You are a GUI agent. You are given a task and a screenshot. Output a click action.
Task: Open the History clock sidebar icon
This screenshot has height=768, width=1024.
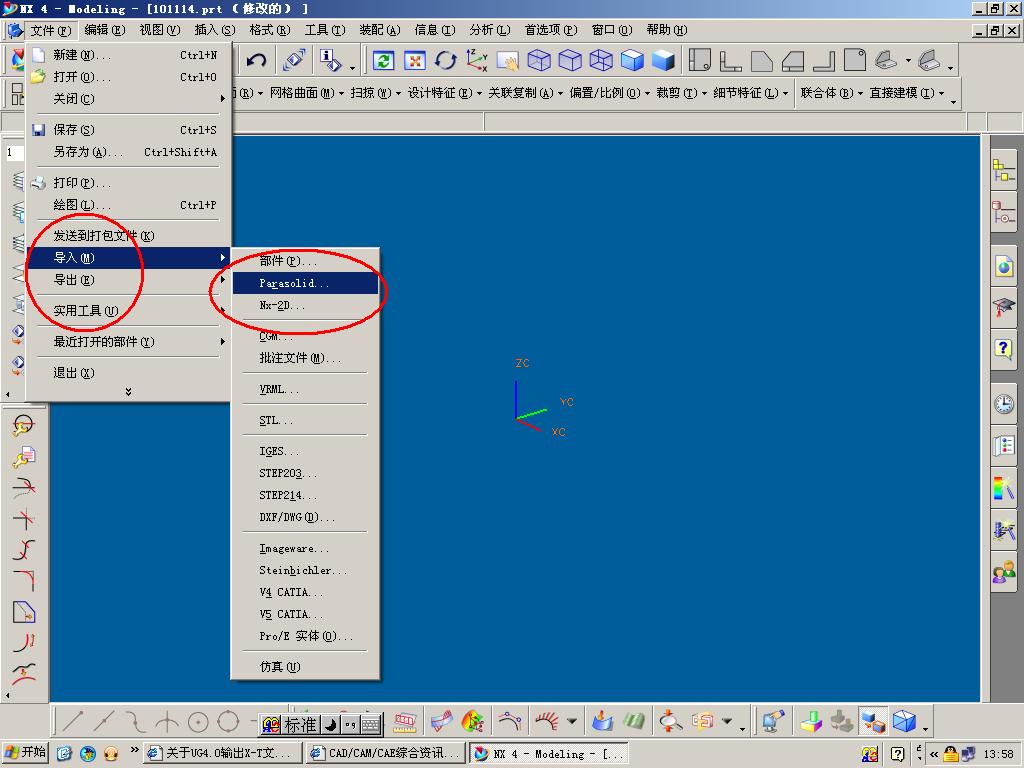pos(1004,404)
